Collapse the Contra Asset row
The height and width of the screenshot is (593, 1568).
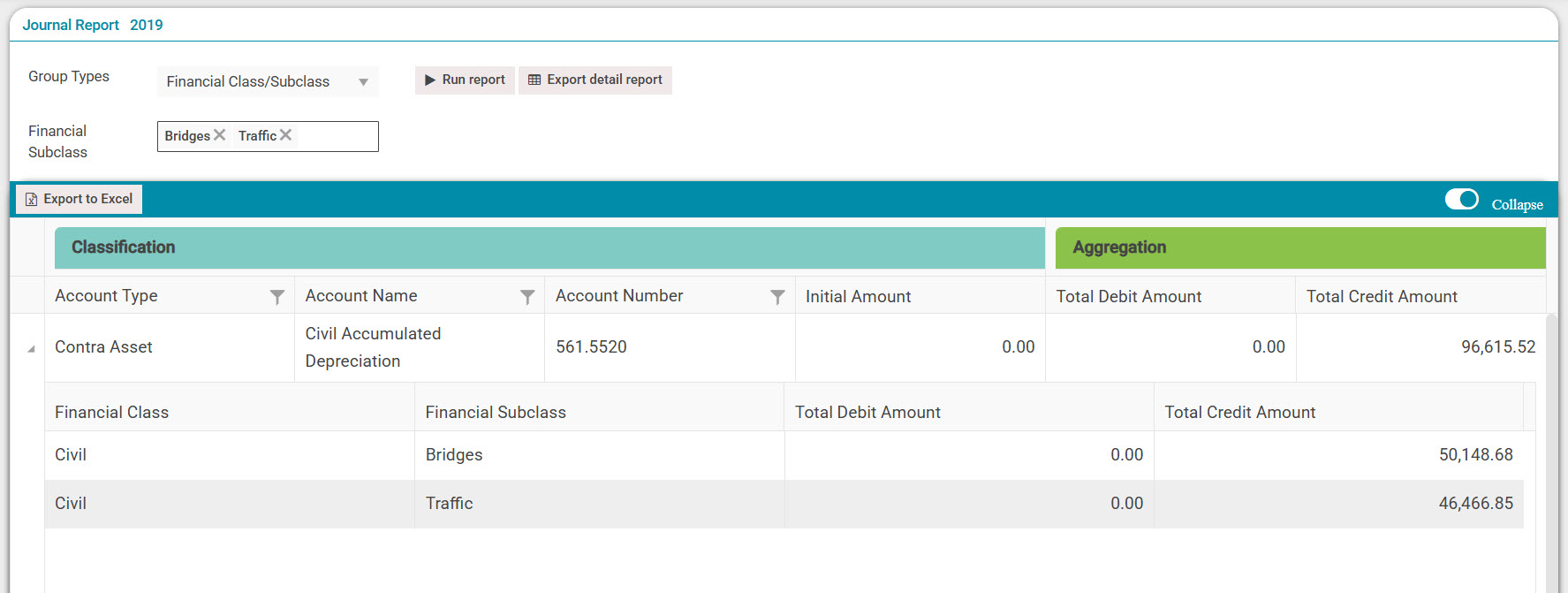coord(31,348)
